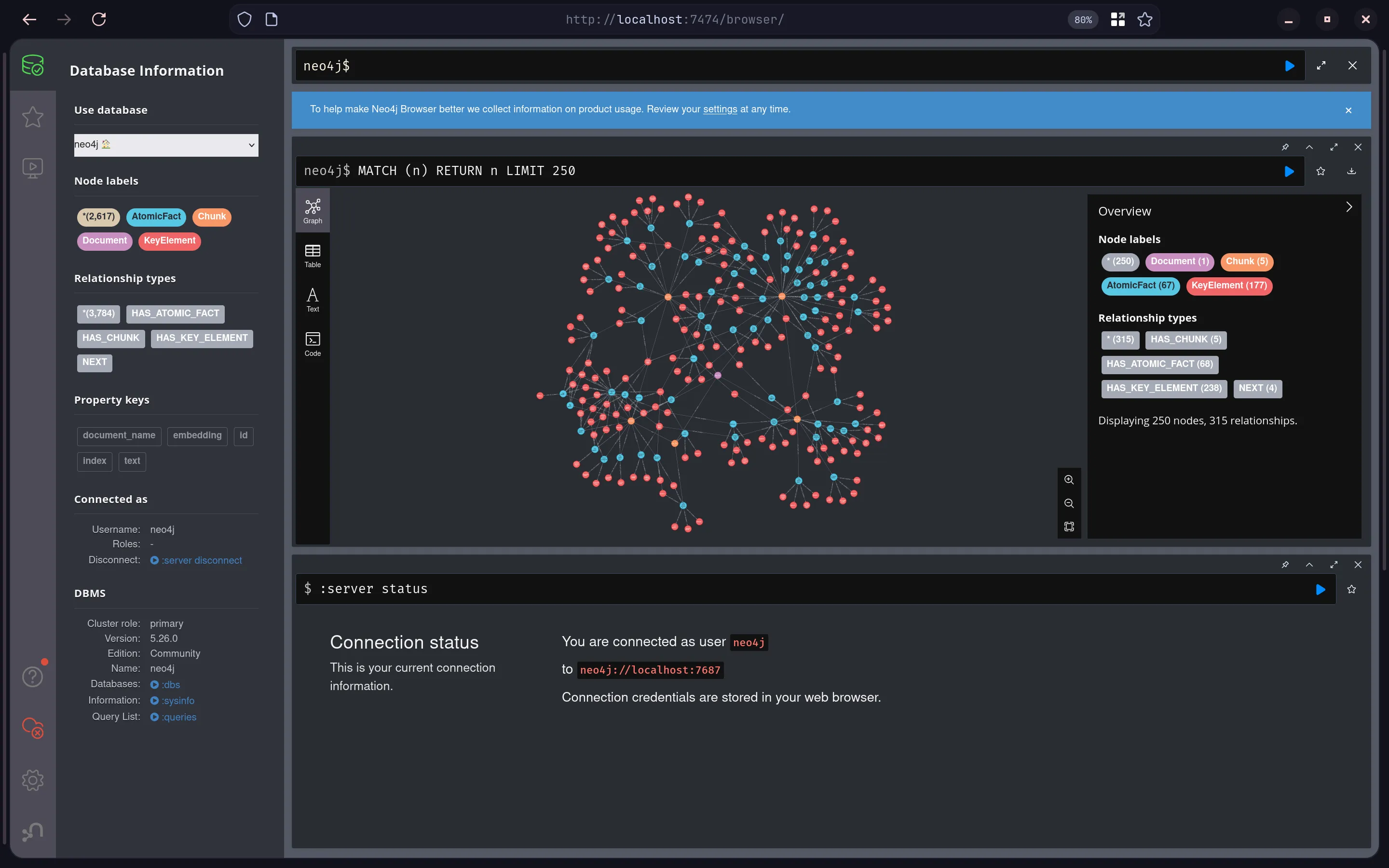Viewport: 1389px width, 868px height.
Task: Pin the server status frame
Action: tap(1285, 564)
